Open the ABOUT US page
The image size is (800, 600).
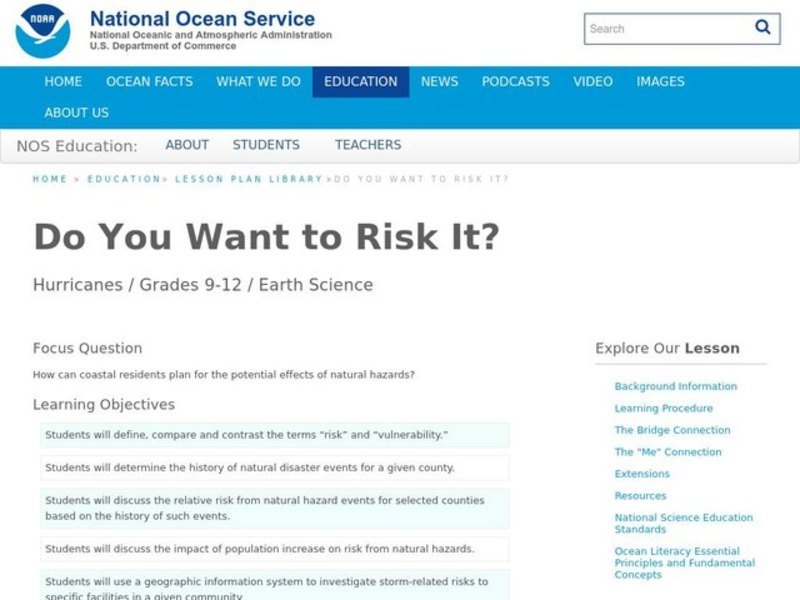click(x=77, y=113)
